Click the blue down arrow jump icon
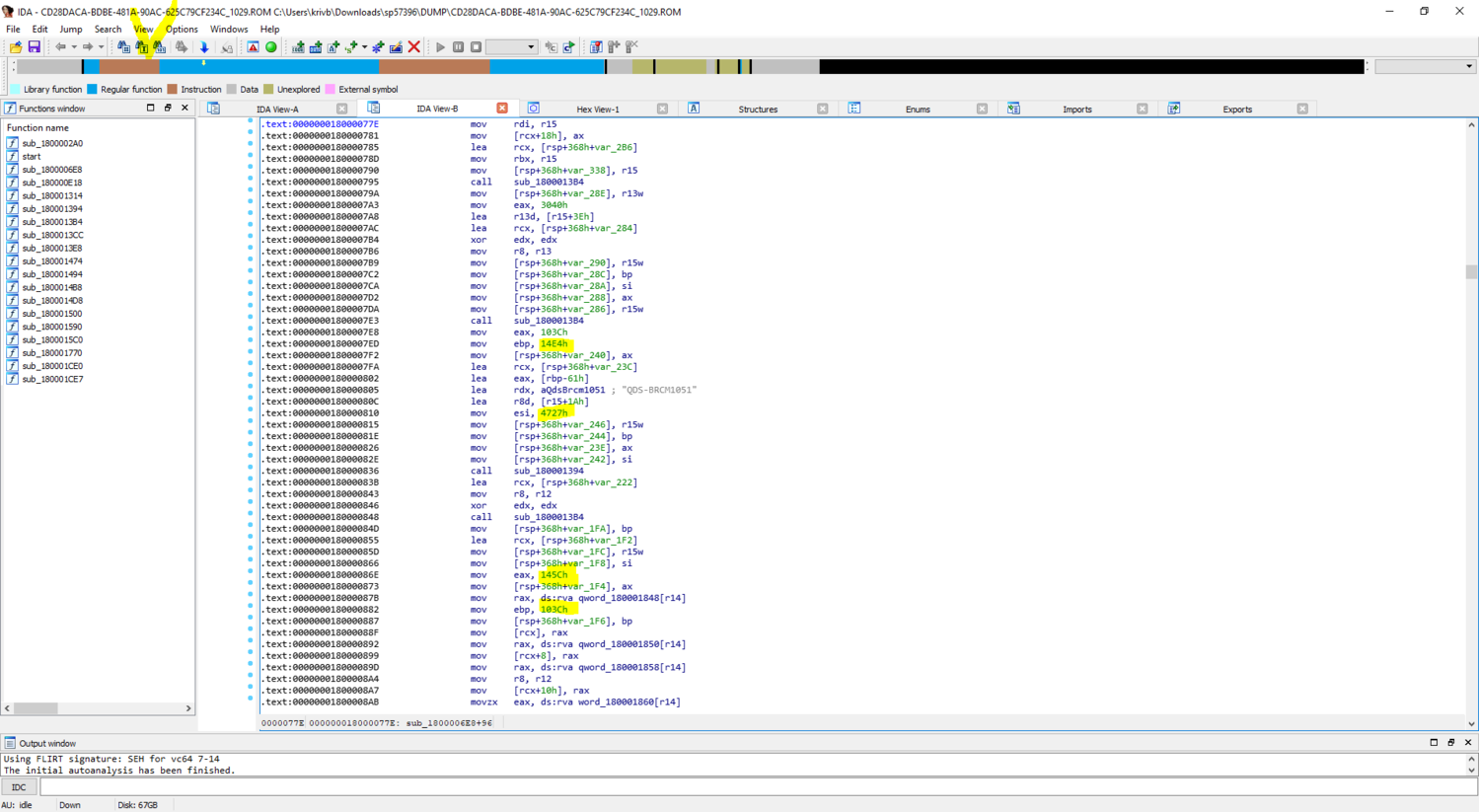 (x=204, y=47)
